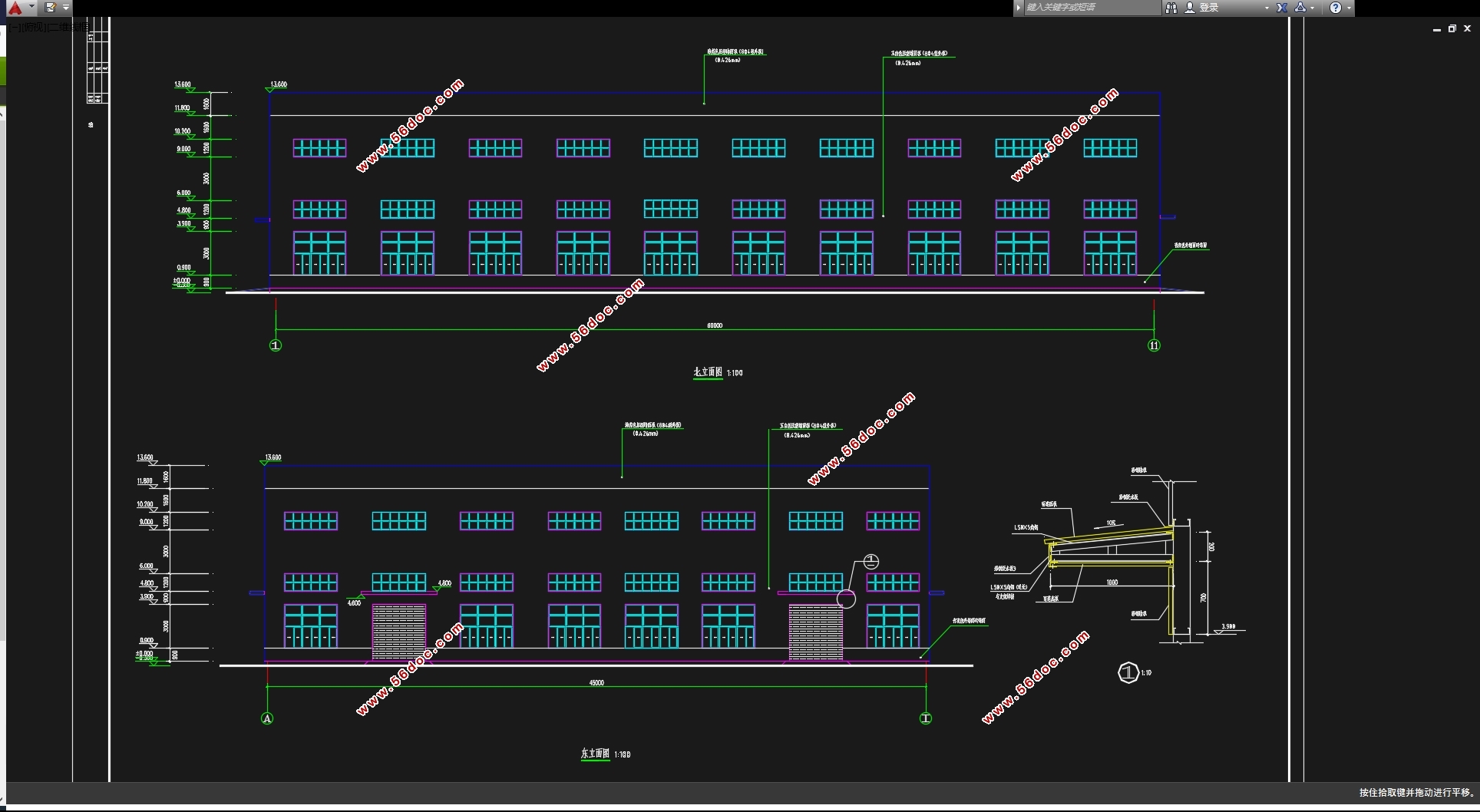The height and width of the screenshot is (812, 1480).
Task: Open Autodesk Exchange X icon
Action: coord(1282,8)
